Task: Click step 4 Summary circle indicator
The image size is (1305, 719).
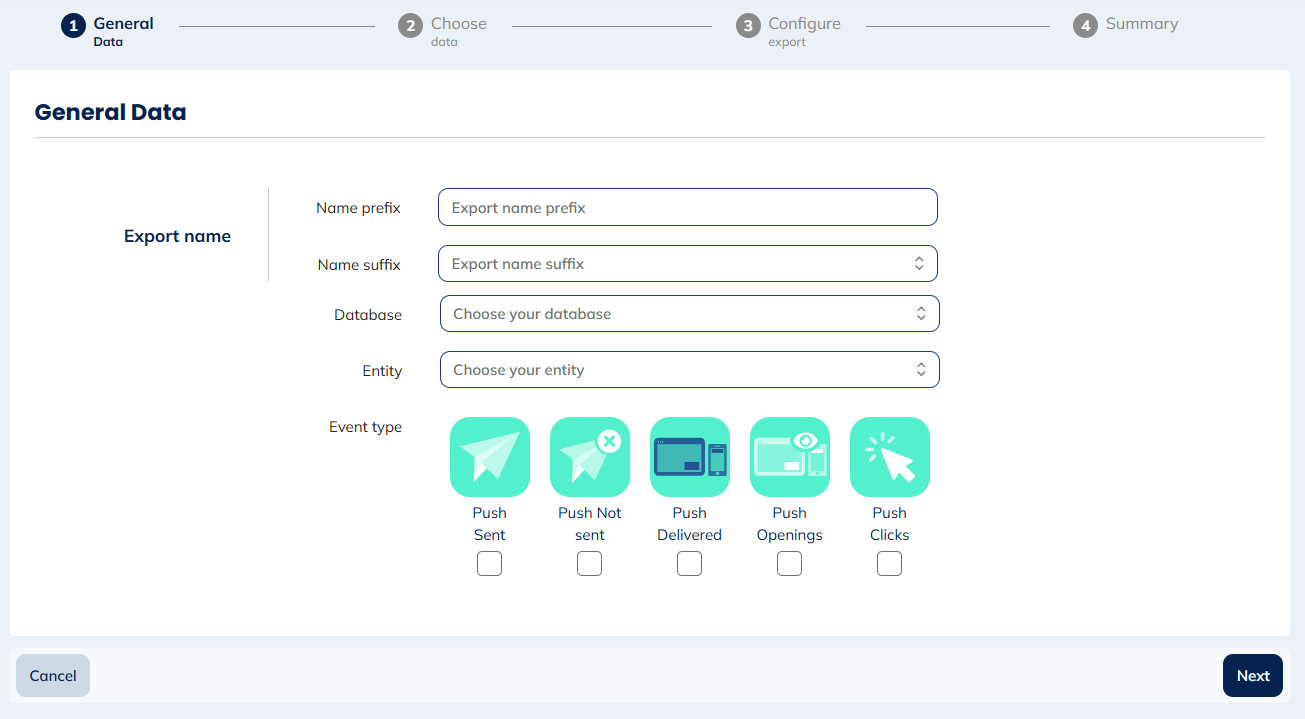Action: 1086,25
